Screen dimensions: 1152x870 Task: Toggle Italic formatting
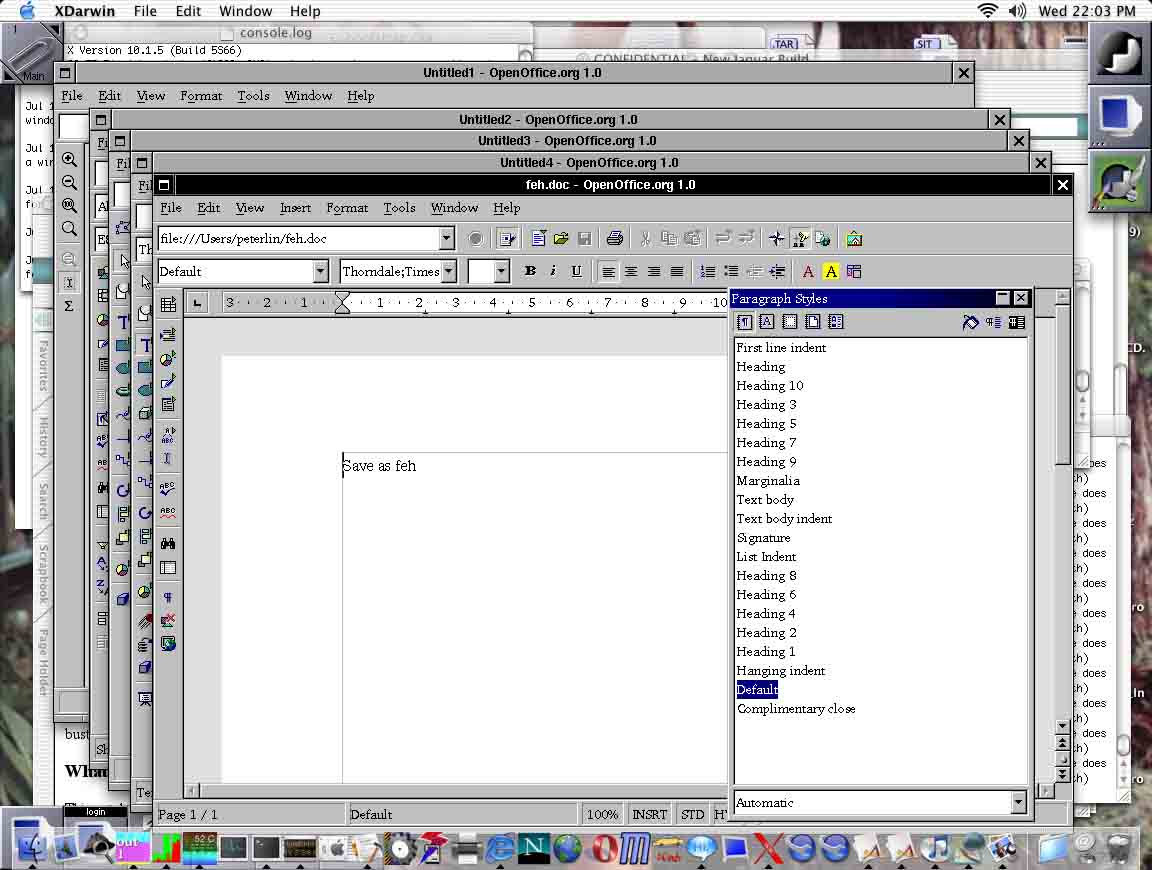point(552,271)
